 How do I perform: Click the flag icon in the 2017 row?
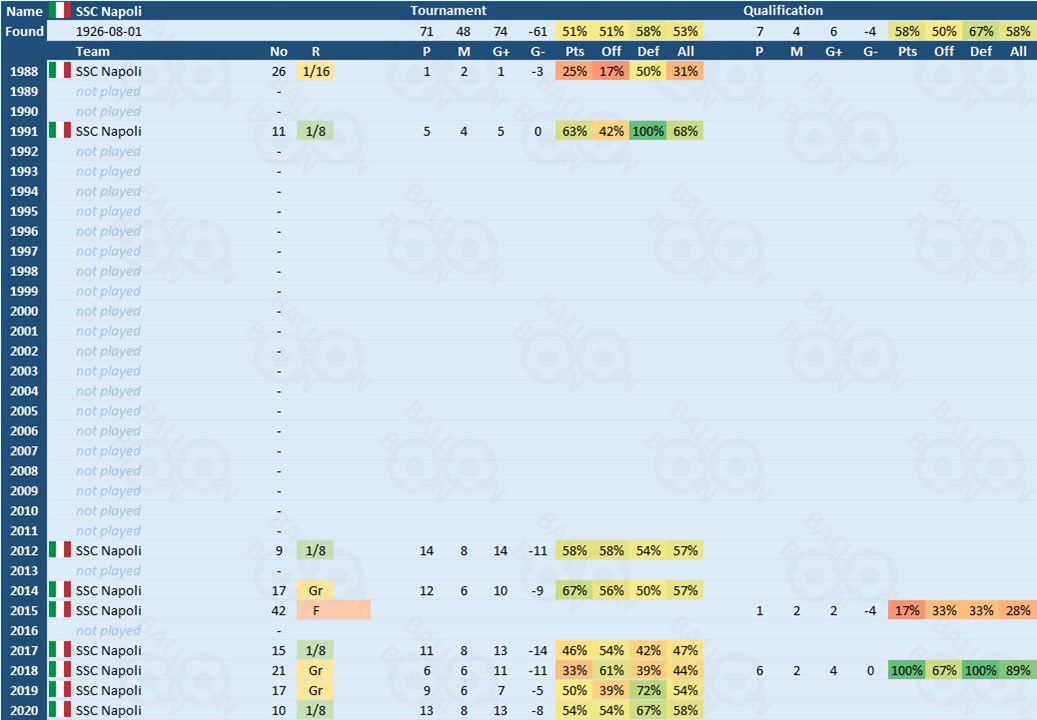[60, 651]
